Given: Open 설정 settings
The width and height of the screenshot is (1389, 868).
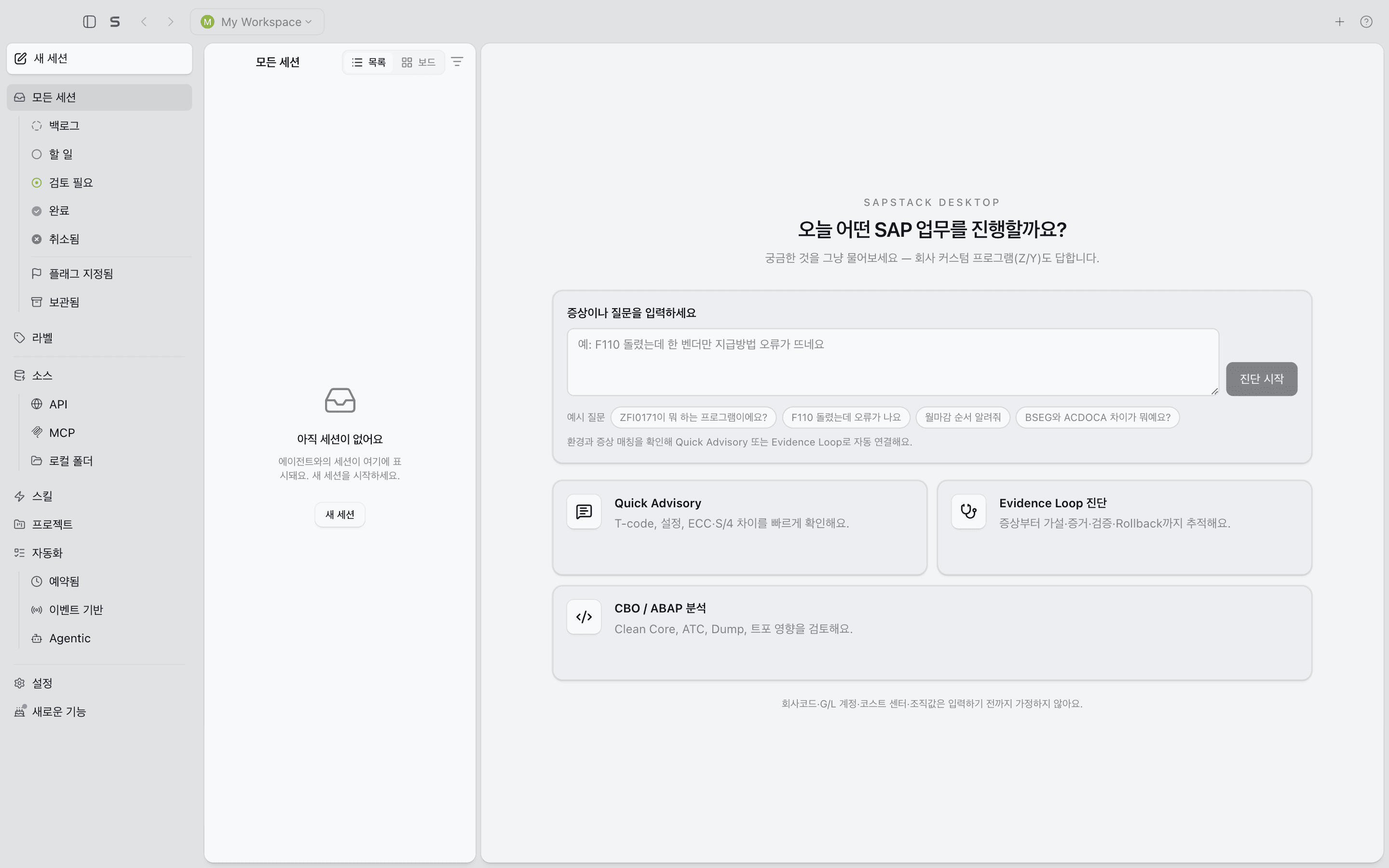Looking at the screenshot, I should coord(99,683).
